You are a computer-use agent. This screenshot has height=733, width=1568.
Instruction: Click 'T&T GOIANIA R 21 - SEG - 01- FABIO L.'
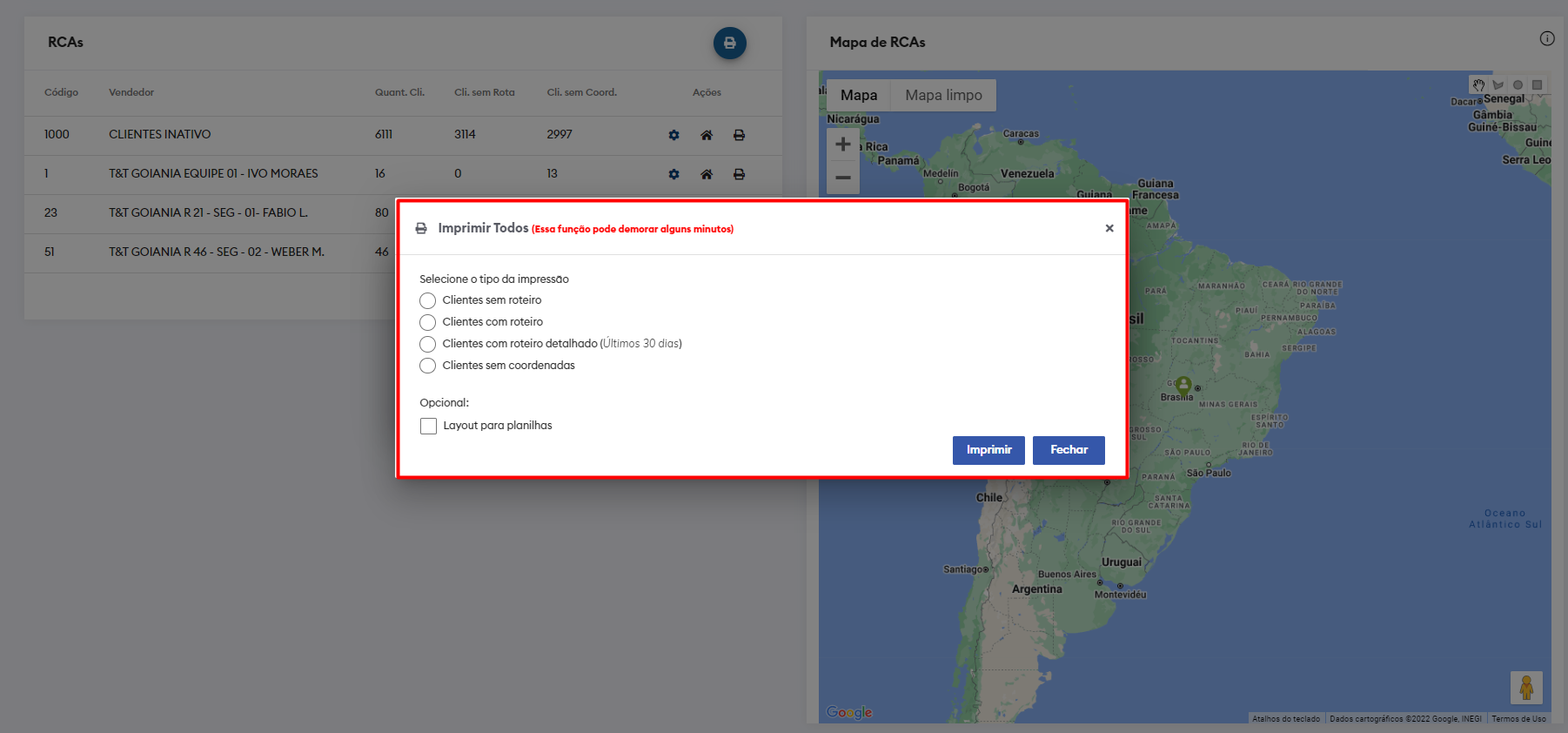coord(208,212)
